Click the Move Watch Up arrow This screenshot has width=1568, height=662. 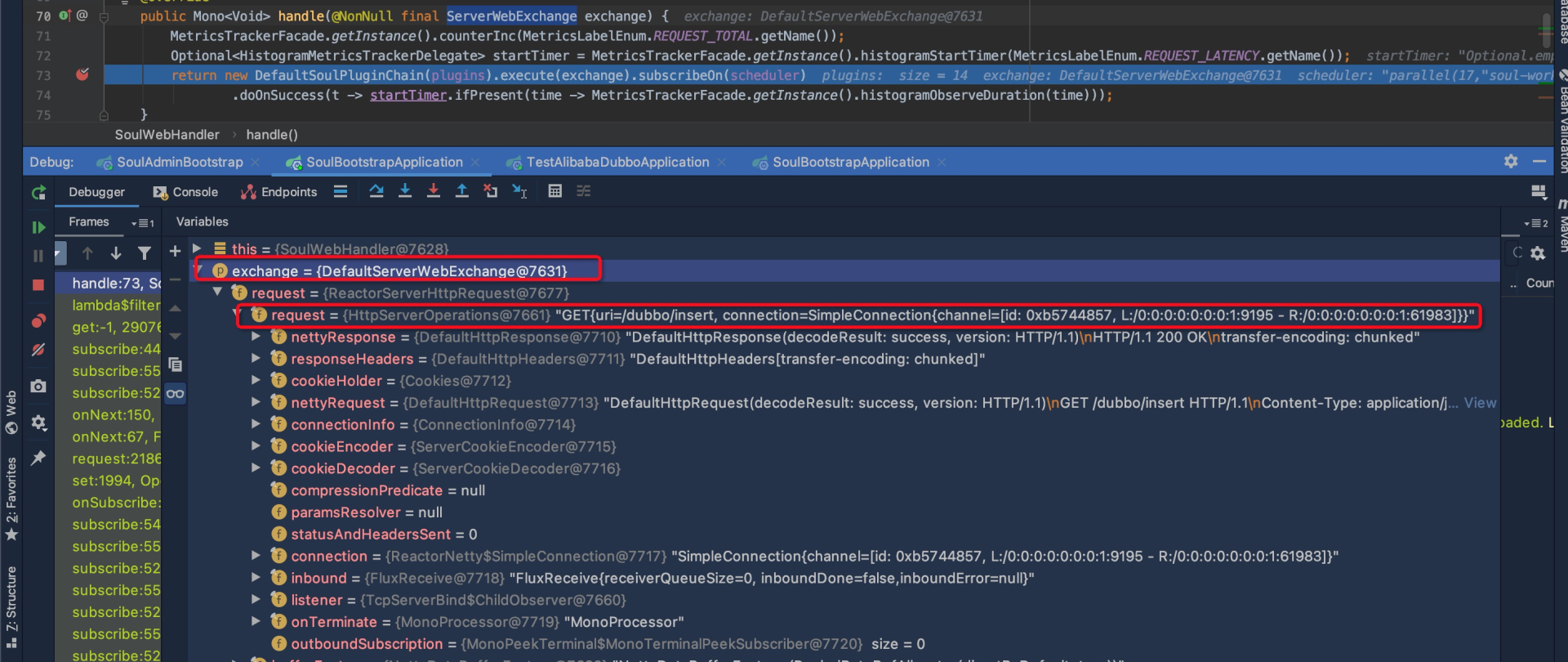pyautogui.click(x=175, y=308)
